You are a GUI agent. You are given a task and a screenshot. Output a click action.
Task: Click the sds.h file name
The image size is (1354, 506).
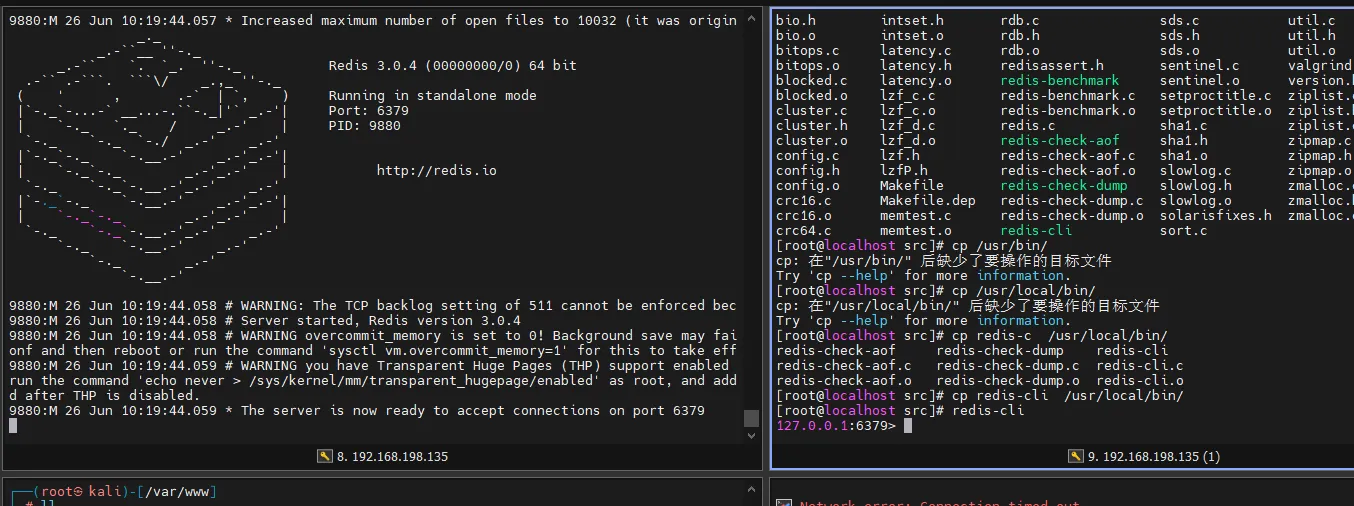coord(1180,36)
